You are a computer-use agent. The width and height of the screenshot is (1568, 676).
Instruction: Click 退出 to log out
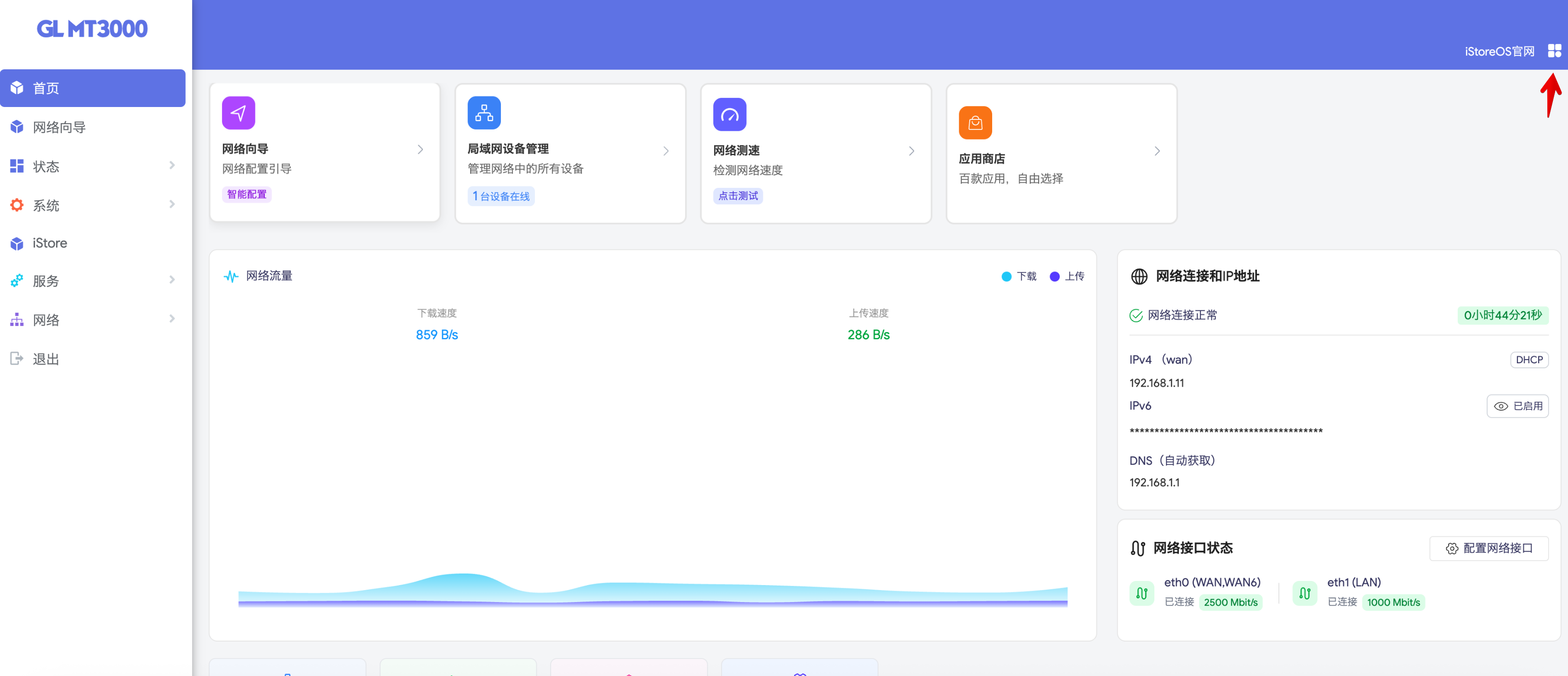click(92, 359)
